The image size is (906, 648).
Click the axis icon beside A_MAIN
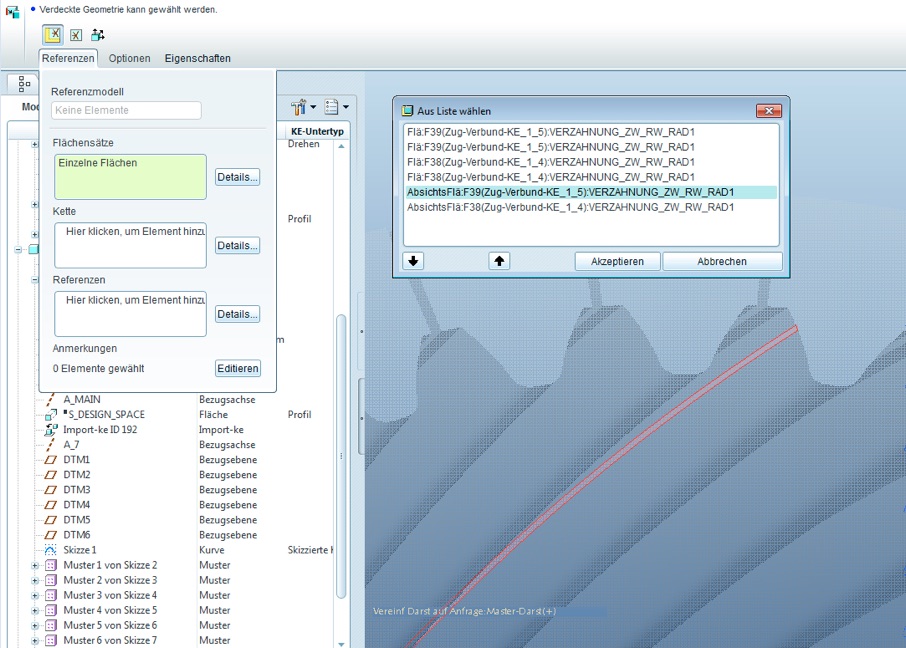pyautogui.click(x=51, y=399)
